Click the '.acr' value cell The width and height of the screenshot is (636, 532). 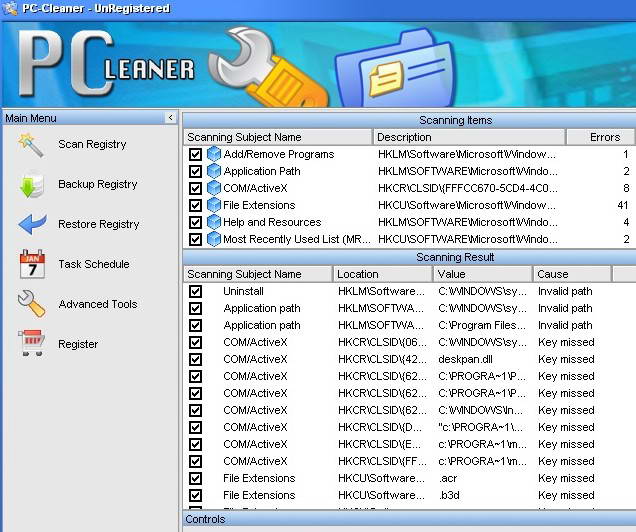pos(448,478)
